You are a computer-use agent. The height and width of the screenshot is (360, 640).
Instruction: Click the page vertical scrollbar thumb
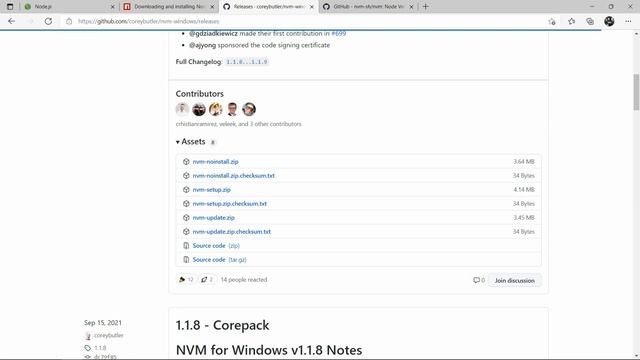[636, 92]
